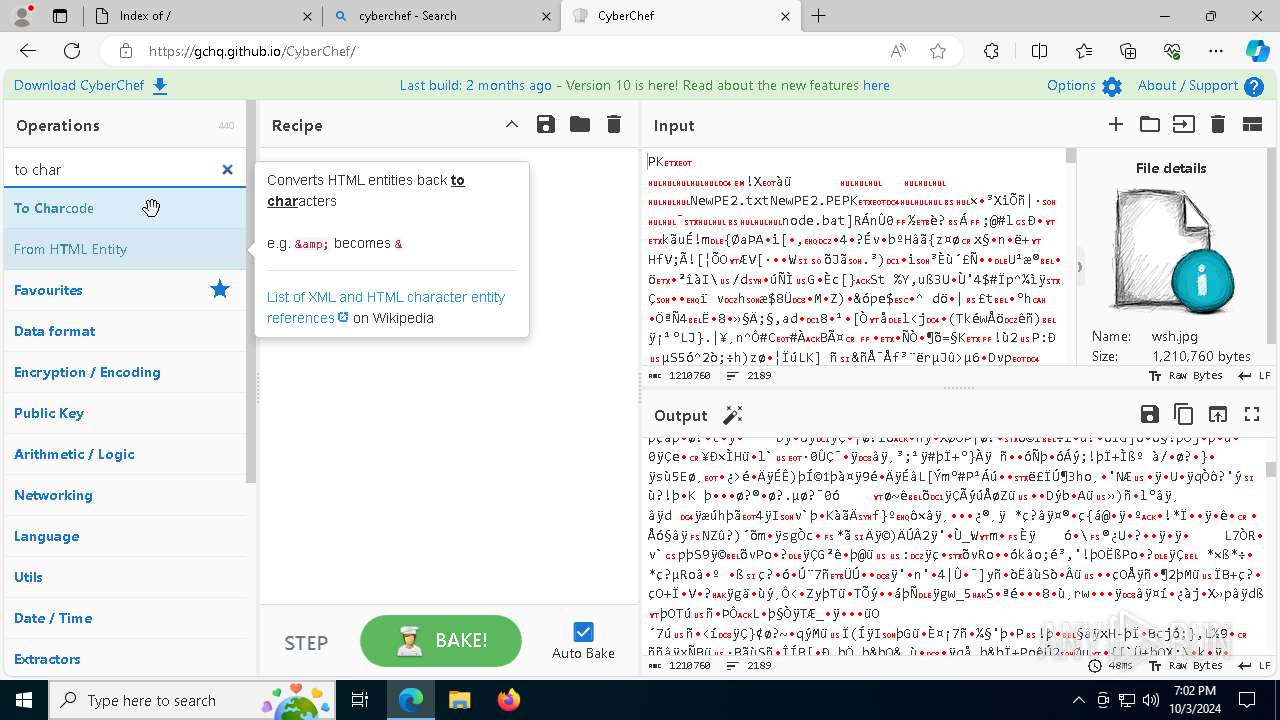Viewport: 1280px width, 720px height.
Task: Adjust system volume tray icon
Action: coord(1151,700)
